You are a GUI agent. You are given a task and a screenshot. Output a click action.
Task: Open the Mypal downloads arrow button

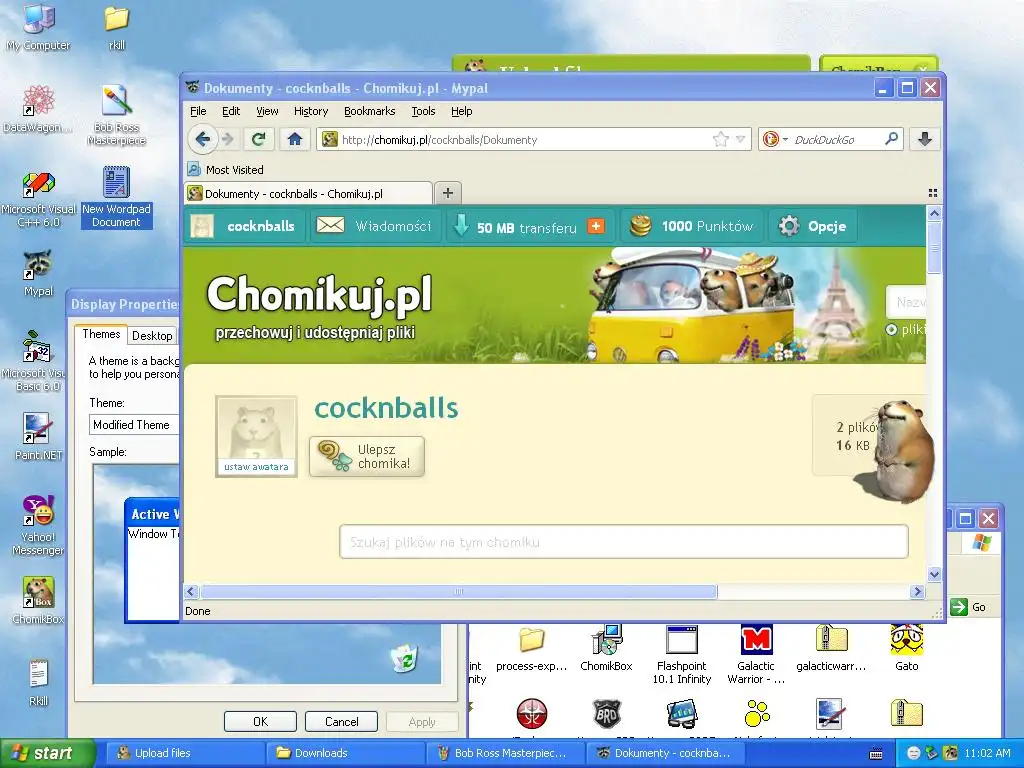(x=924, y=139)
